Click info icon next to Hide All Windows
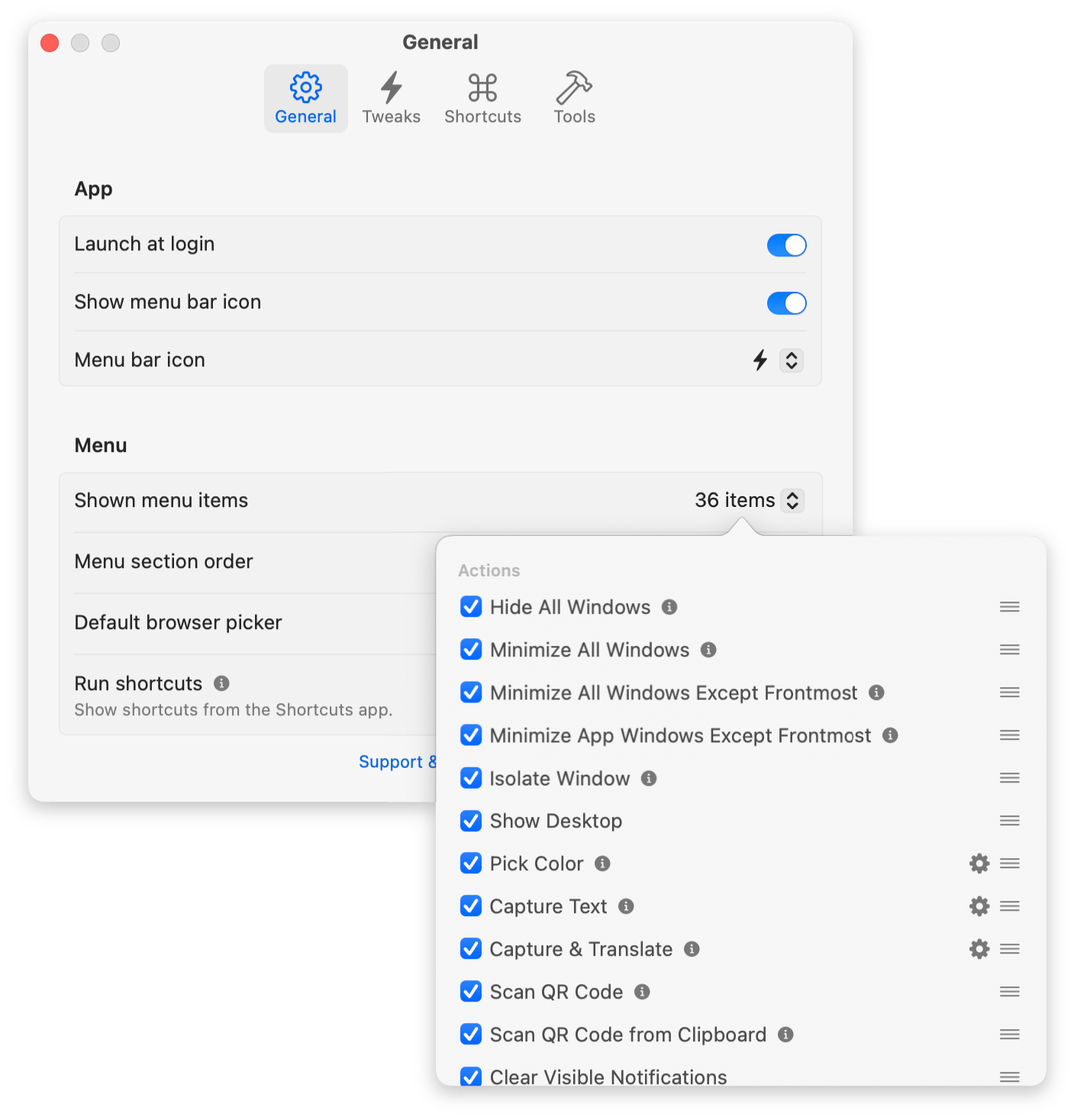This screenshot has width=1074, height=1120. click(x=669, y=607)
